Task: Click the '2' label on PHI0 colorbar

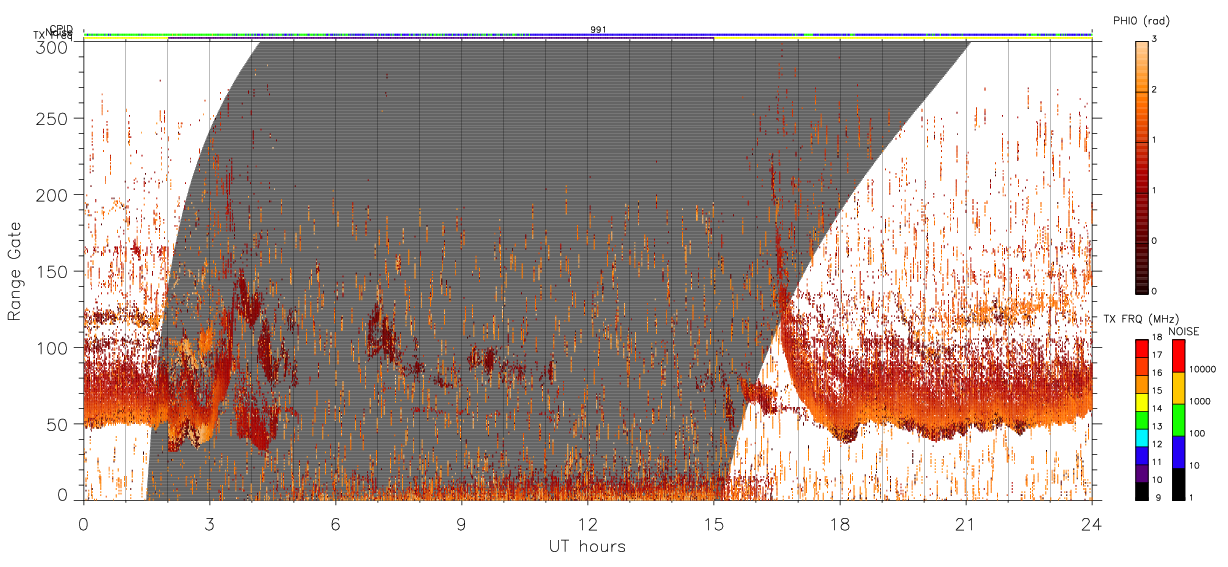Action: (x=1155, y=91)
